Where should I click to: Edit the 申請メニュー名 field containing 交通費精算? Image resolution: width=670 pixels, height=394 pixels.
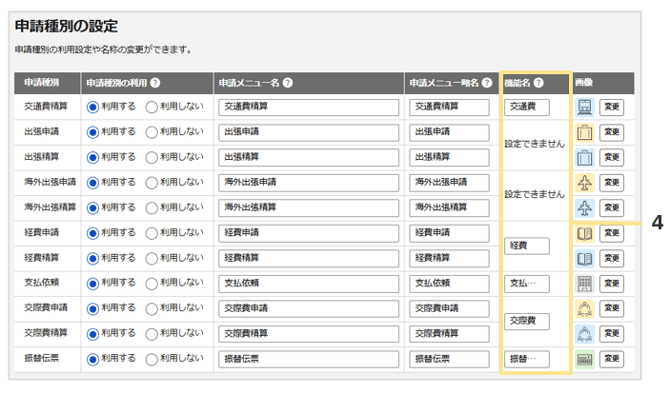(x=309, y=107)
